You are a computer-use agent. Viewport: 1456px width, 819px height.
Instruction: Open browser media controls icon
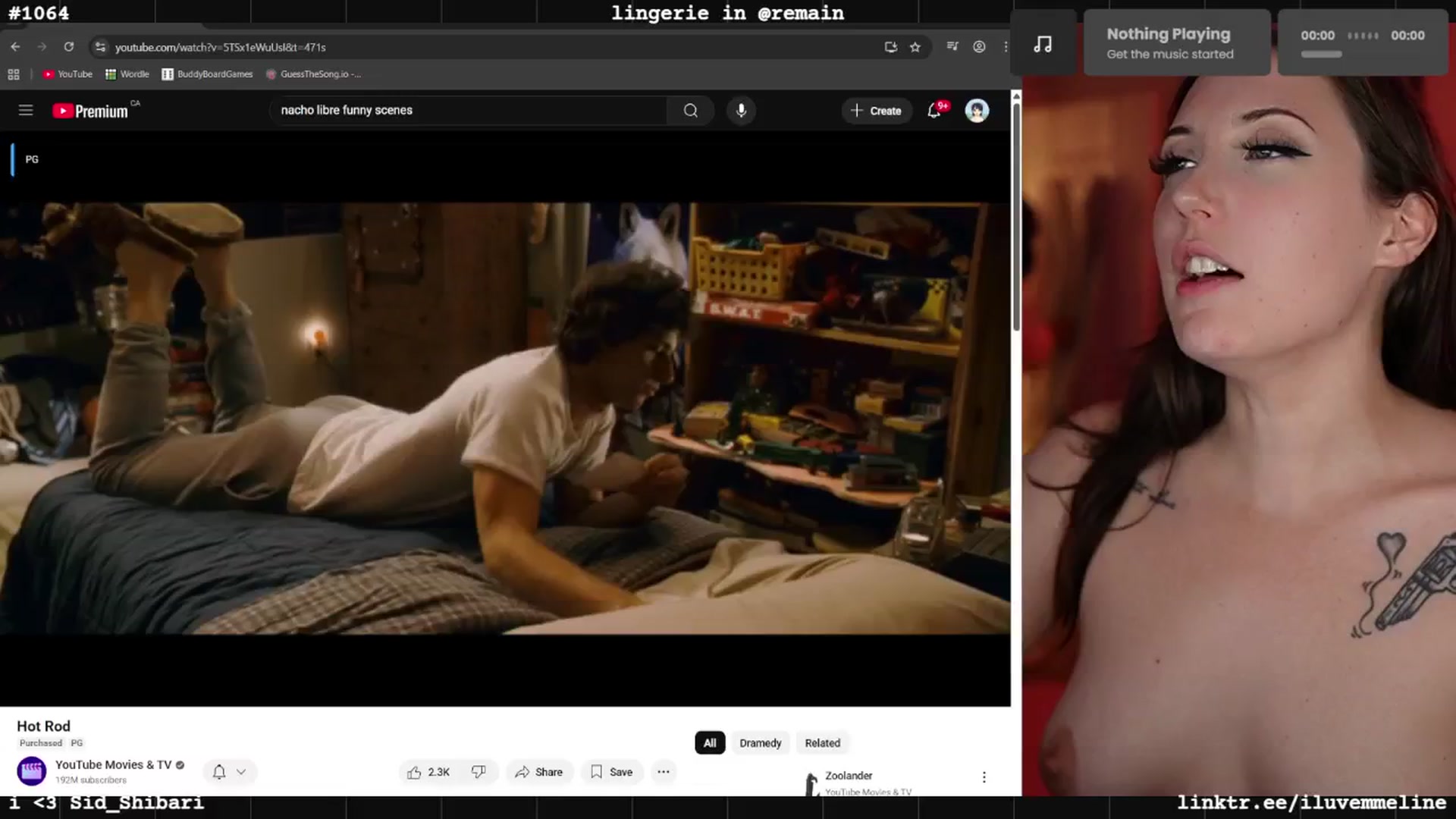click(x=952, y=47)
